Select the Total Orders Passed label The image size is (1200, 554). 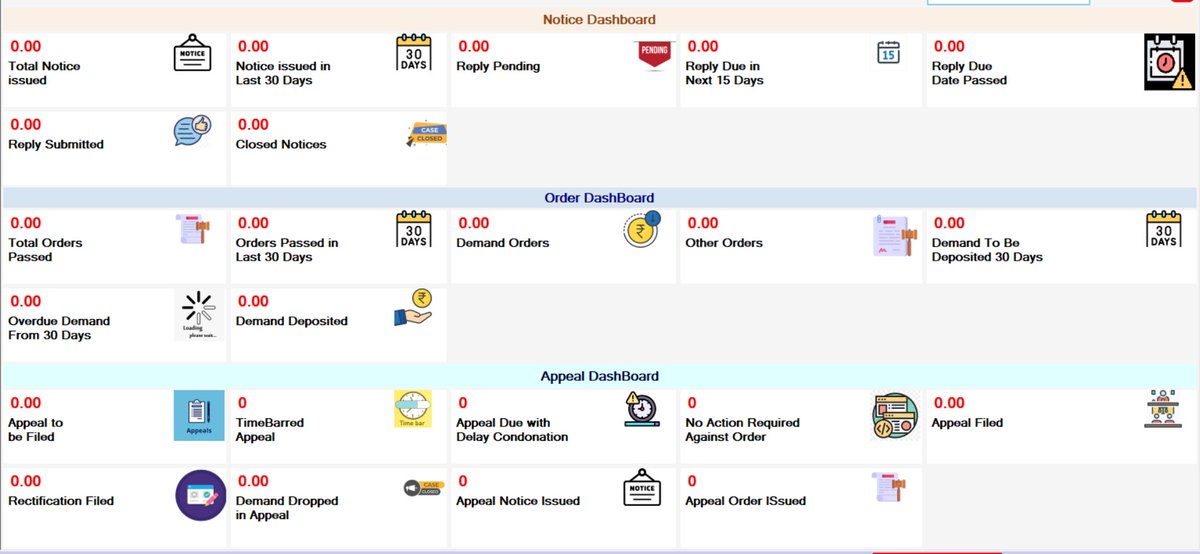pyautogui.click(x=45, y=250)
